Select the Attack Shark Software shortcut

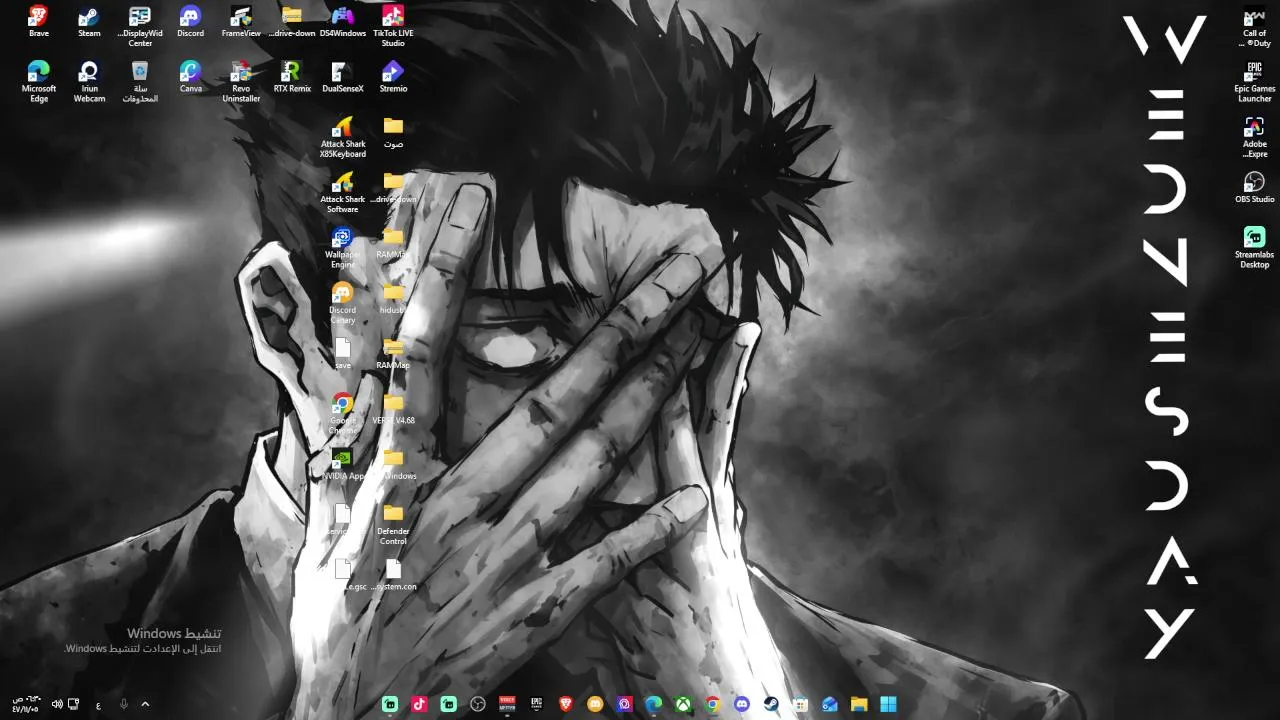click(343, 192)
